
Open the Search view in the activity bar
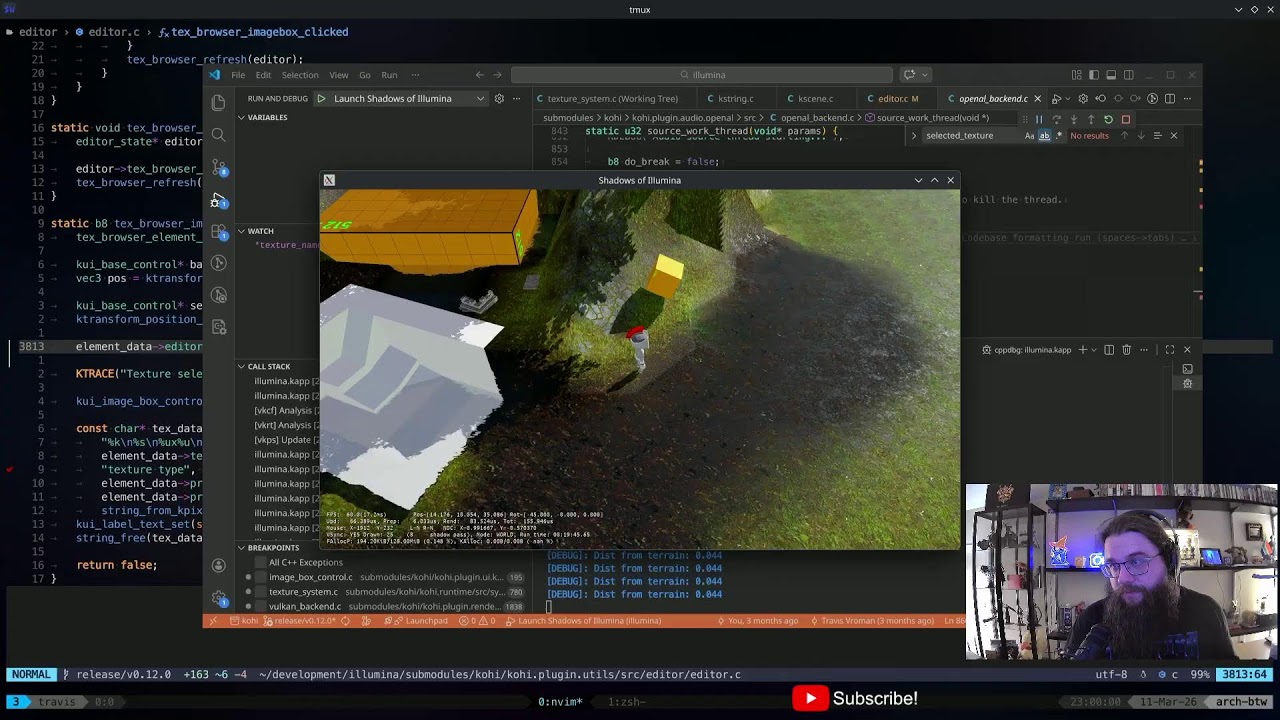[x=218, y=134]
